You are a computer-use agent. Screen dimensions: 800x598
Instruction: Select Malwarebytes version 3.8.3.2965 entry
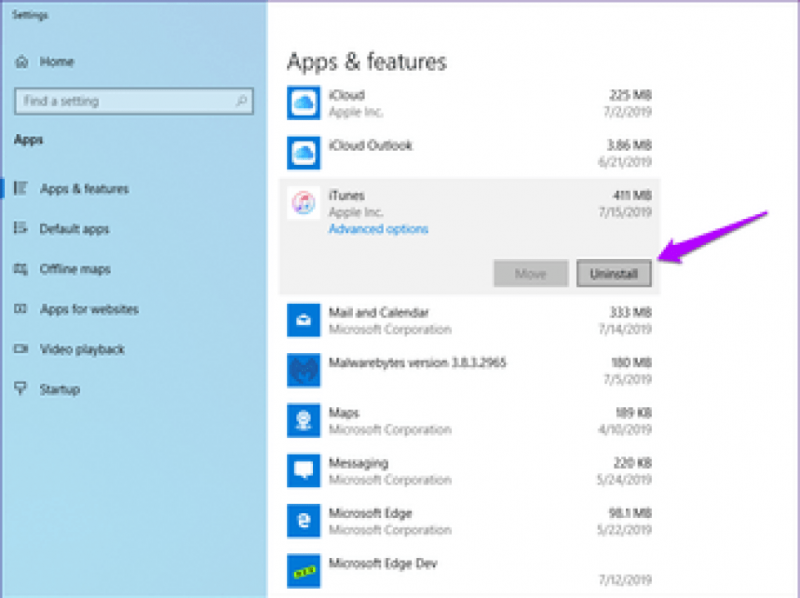(417, 363)
